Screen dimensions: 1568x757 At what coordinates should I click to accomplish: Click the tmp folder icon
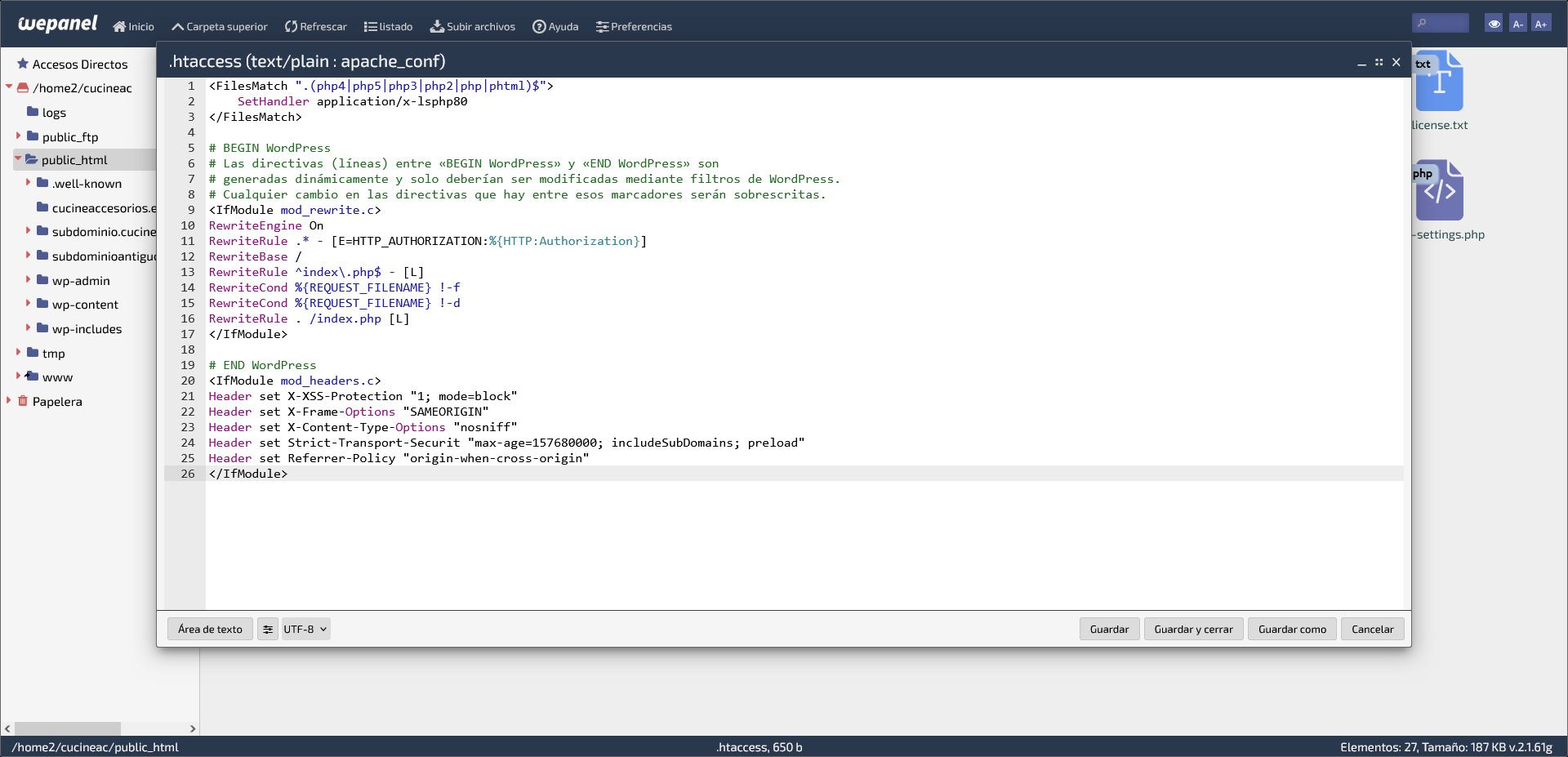tap(33, 352)
